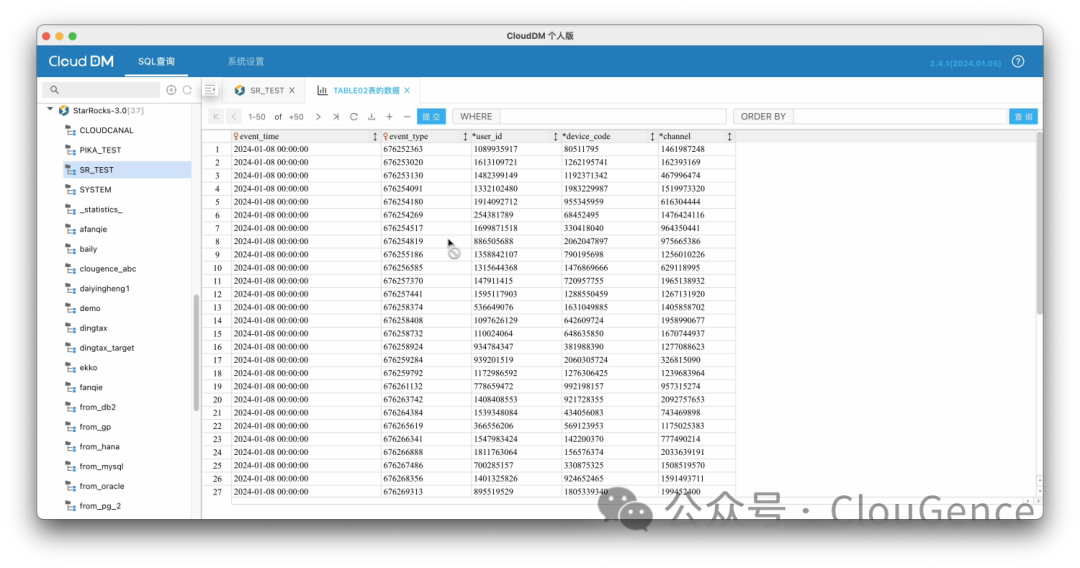Click the SYSTEM database icon
This screenshot has height=568, width=1080.
tap(70, 189)
